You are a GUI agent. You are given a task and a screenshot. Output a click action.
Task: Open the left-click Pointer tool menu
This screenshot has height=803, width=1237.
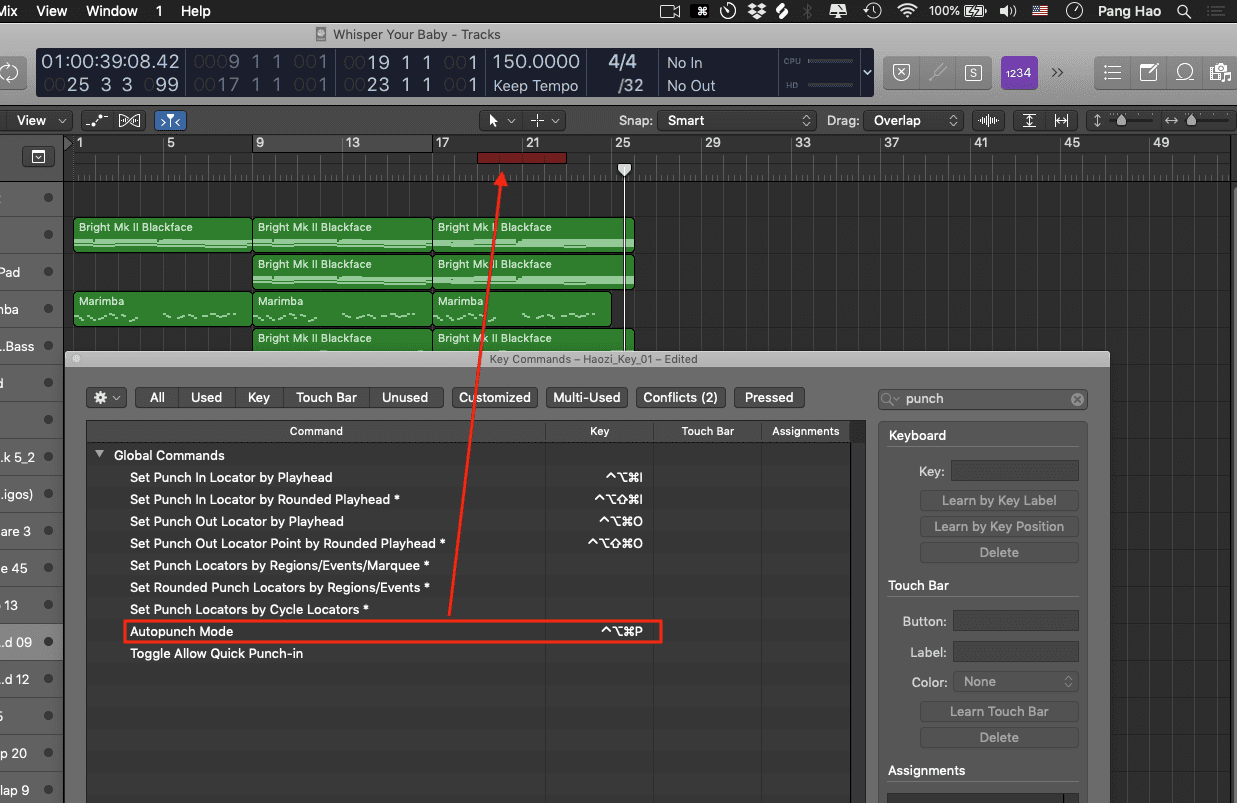pos(501,120)
